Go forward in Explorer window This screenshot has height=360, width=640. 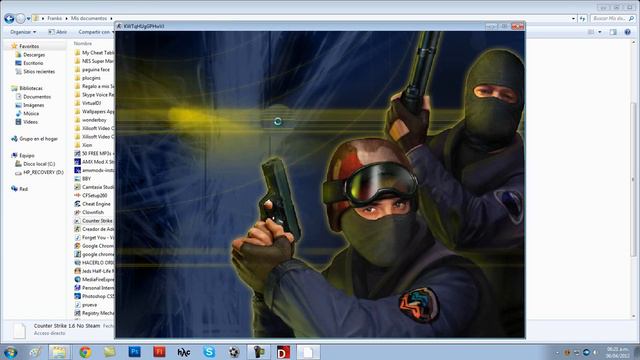20,18
